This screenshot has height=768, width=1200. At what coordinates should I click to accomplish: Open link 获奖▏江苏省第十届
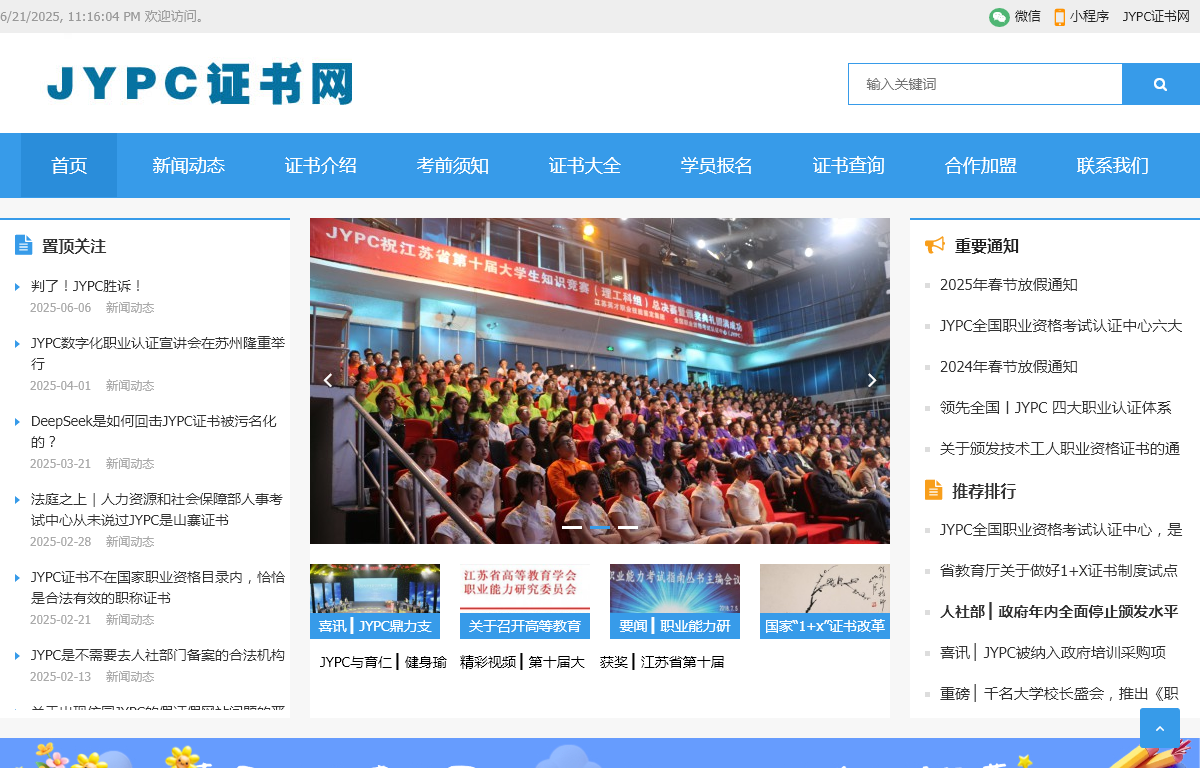pos(662,662)
